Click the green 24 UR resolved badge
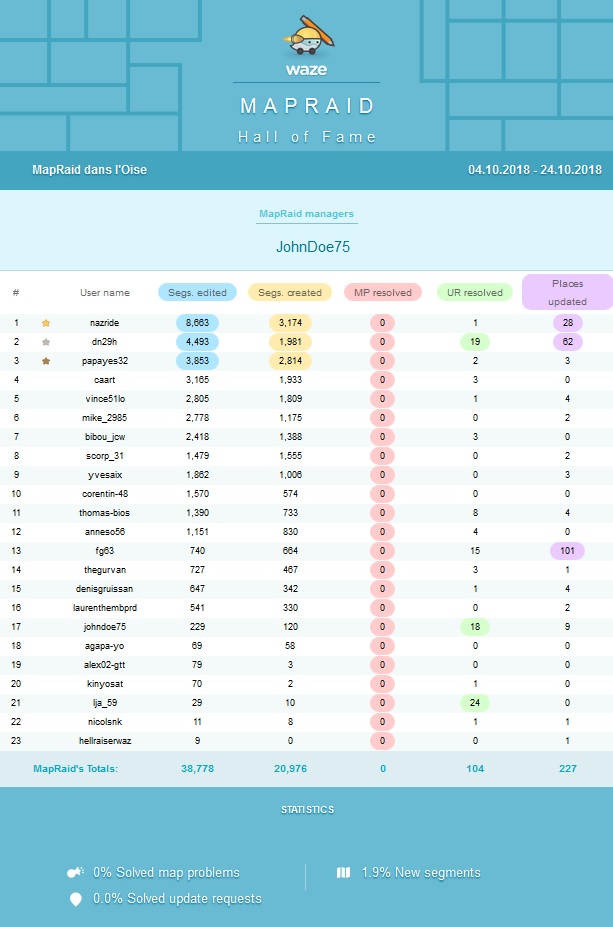 (x=475, y=703)
